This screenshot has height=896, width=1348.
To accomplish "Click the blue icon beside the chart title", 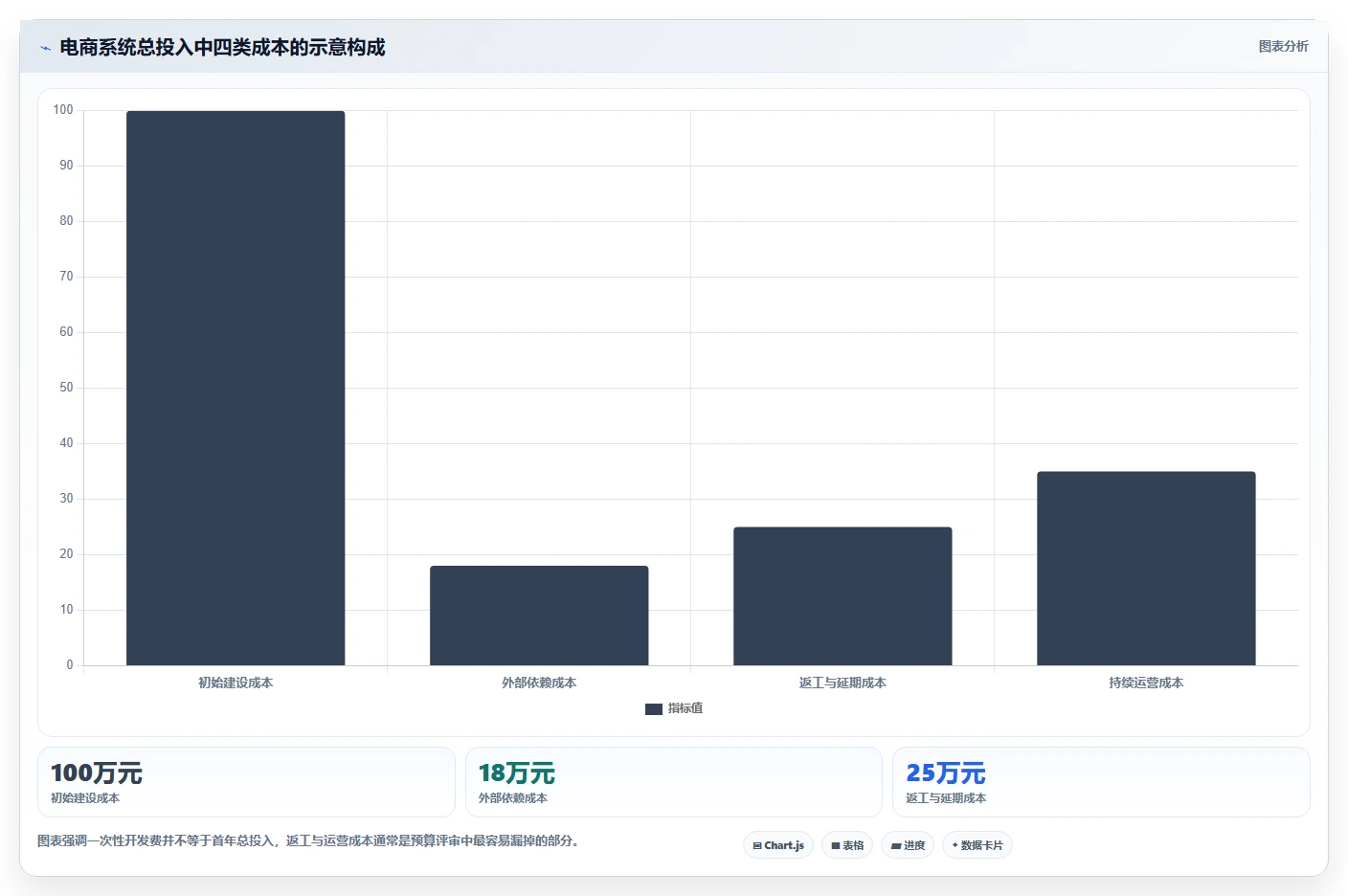I will pos(45,48).
